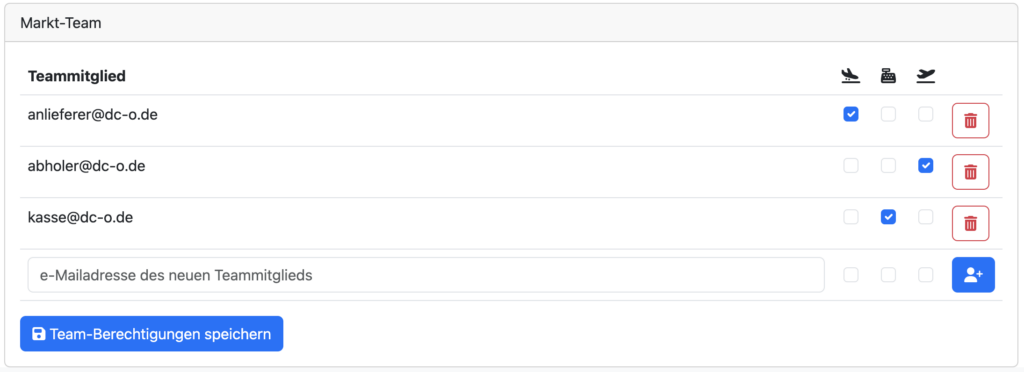Delete team member kasse@dc-o.de

tap(970, 223)
